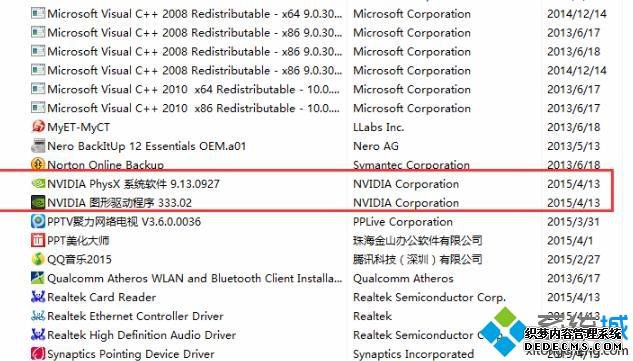Click the 2015/2/27 install date of QQ音乐

coord(573,259)
